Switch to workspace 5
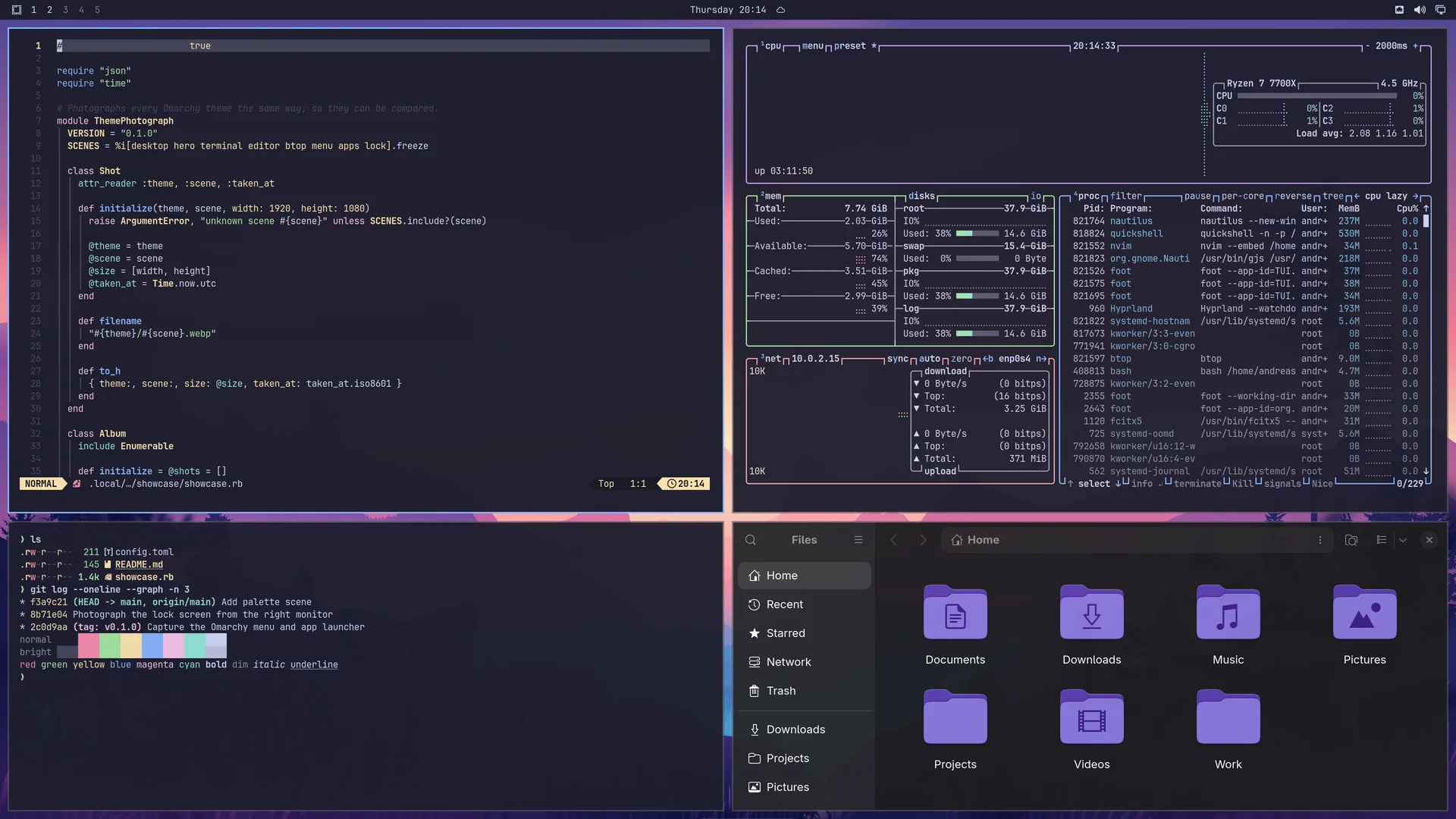Viewport: 1456px width, 819px height. point(97,10)
